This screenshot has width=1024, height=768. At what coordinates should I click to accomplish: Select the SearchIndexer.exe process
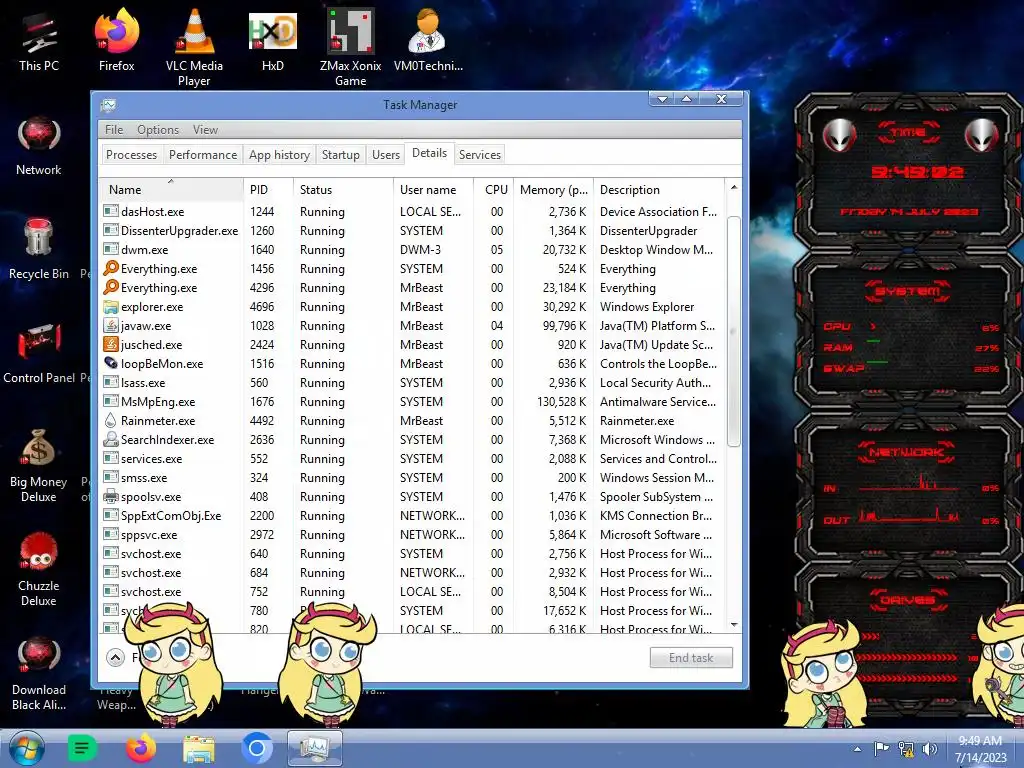[x=411, y=440]
